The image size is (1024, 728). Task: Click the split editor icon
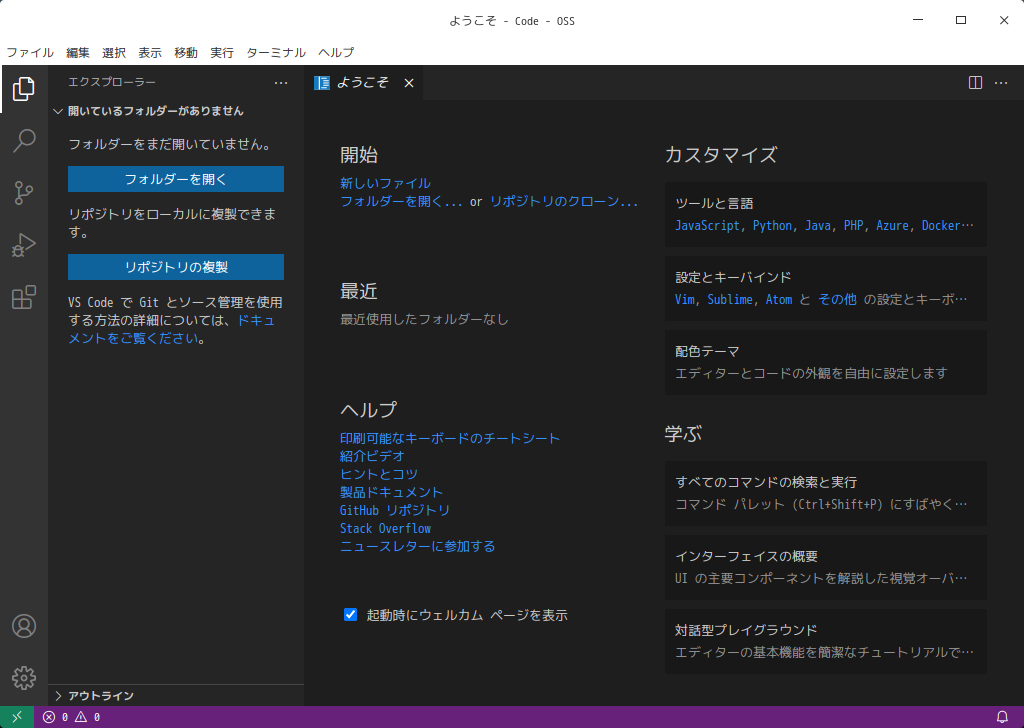(x=975, y=83)
